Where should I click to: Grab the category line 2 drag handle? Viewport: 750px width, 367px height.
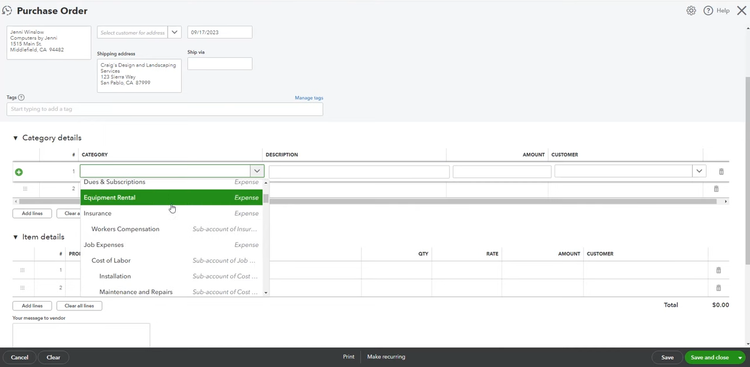coord(25,189)
